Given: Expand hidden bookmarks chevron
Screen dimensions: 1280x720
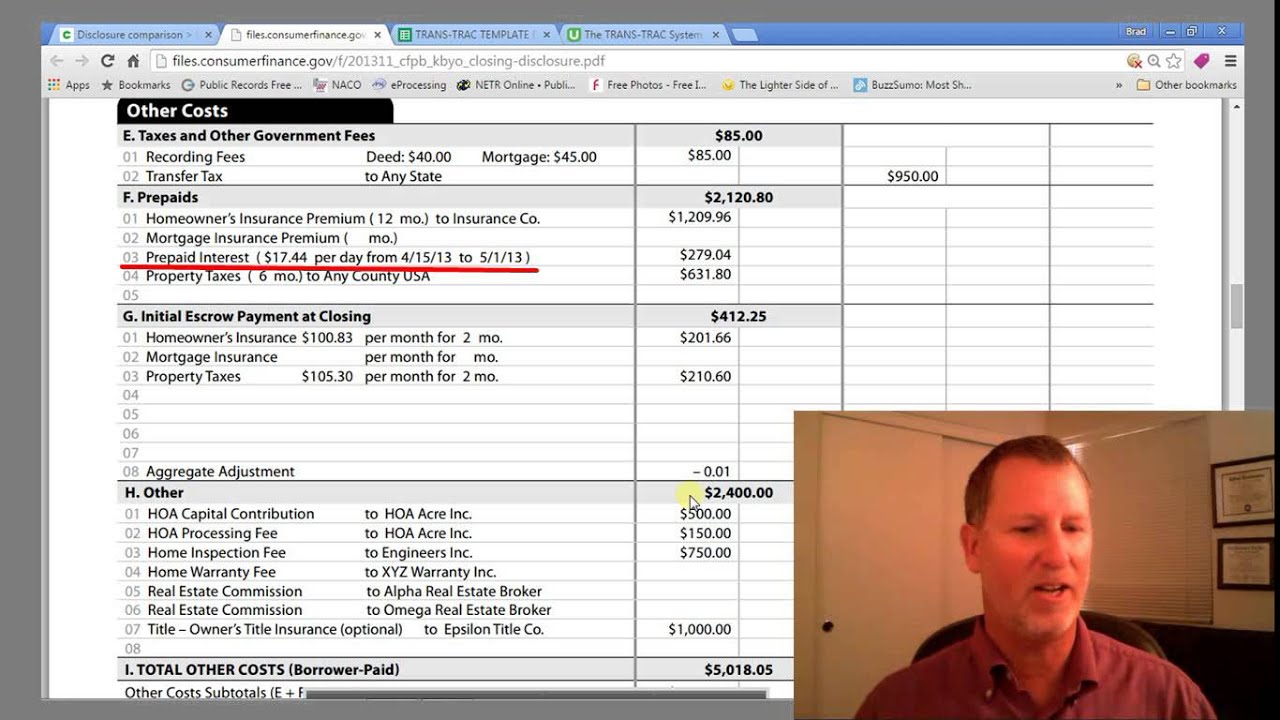Looking at the screenshot, I should (1119, 85).
